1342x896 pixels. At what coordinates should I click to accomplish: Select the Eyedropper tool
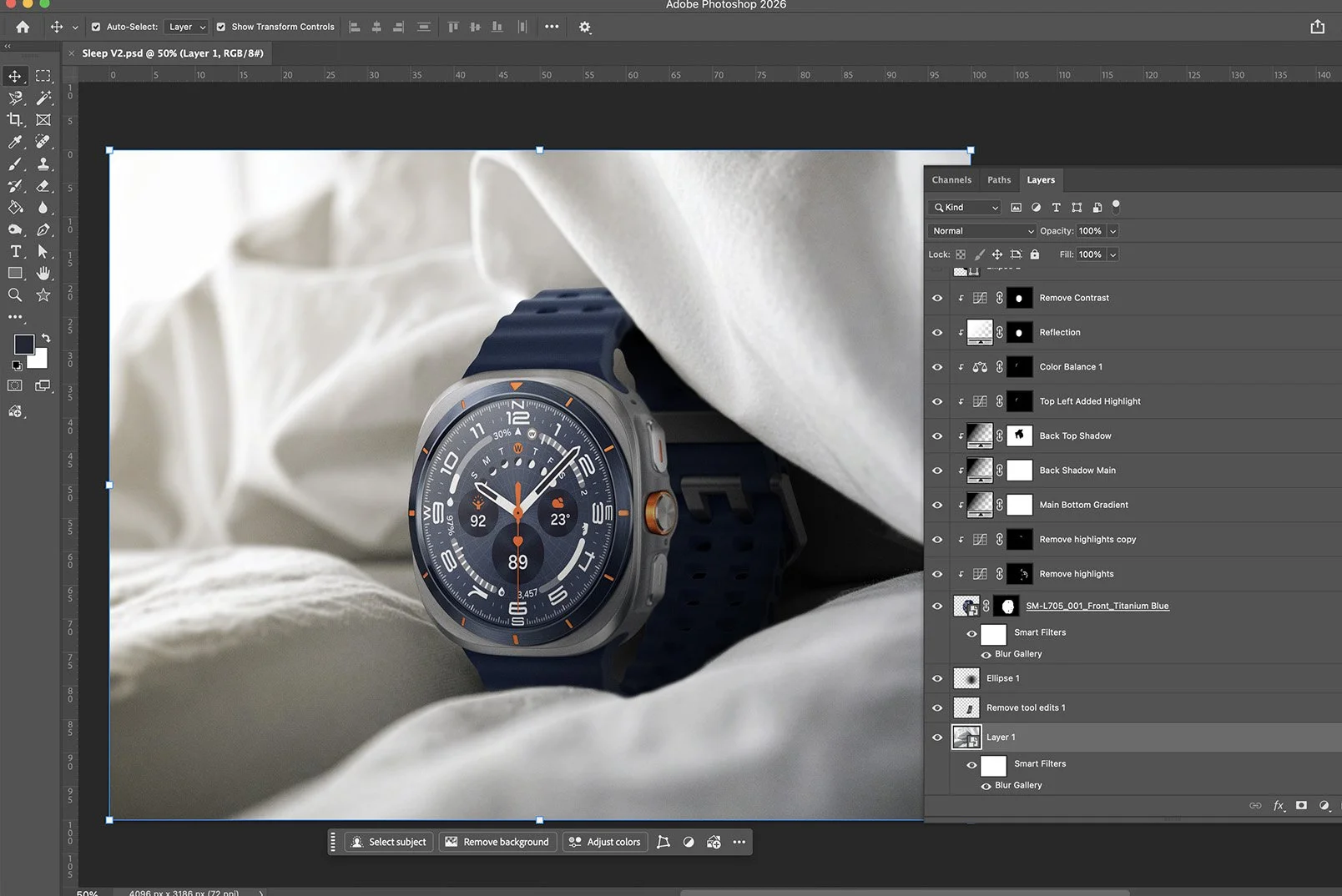15,142
